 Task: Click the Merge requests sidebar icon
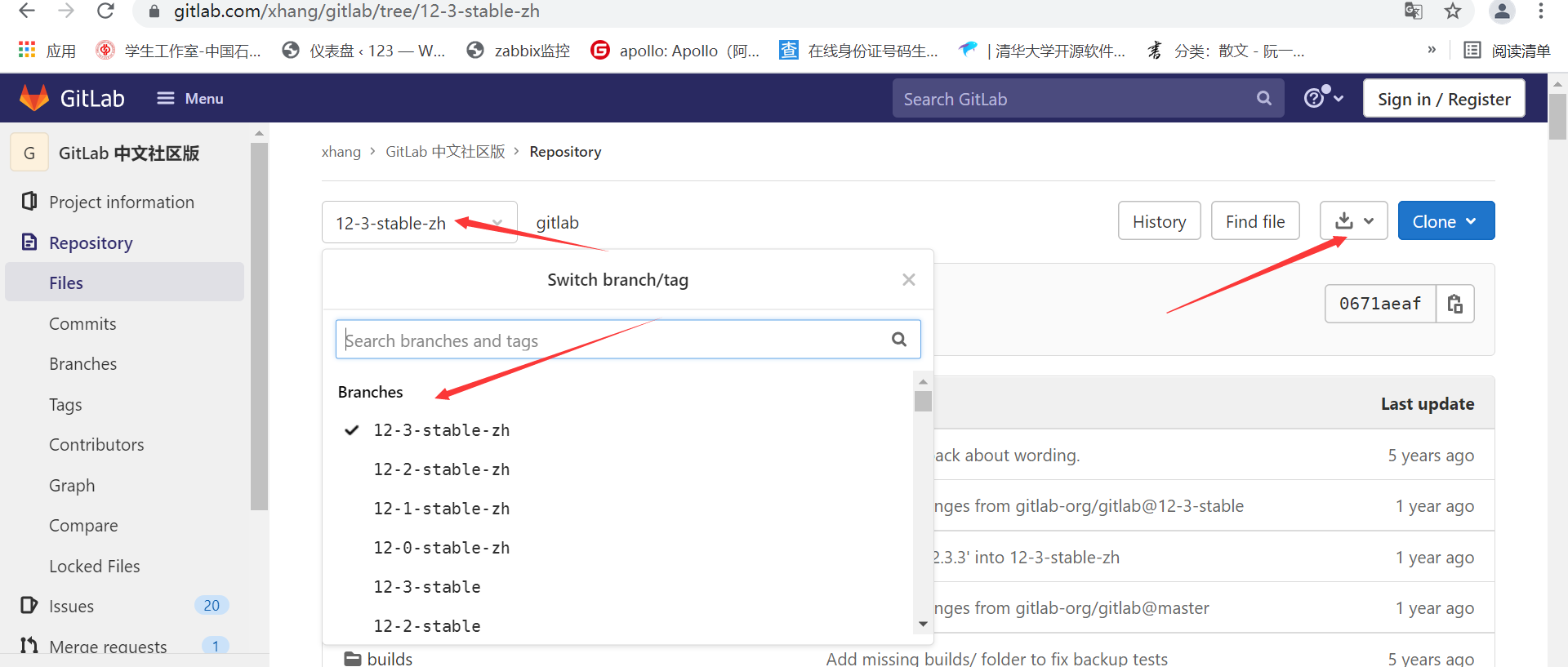[29, 646]
